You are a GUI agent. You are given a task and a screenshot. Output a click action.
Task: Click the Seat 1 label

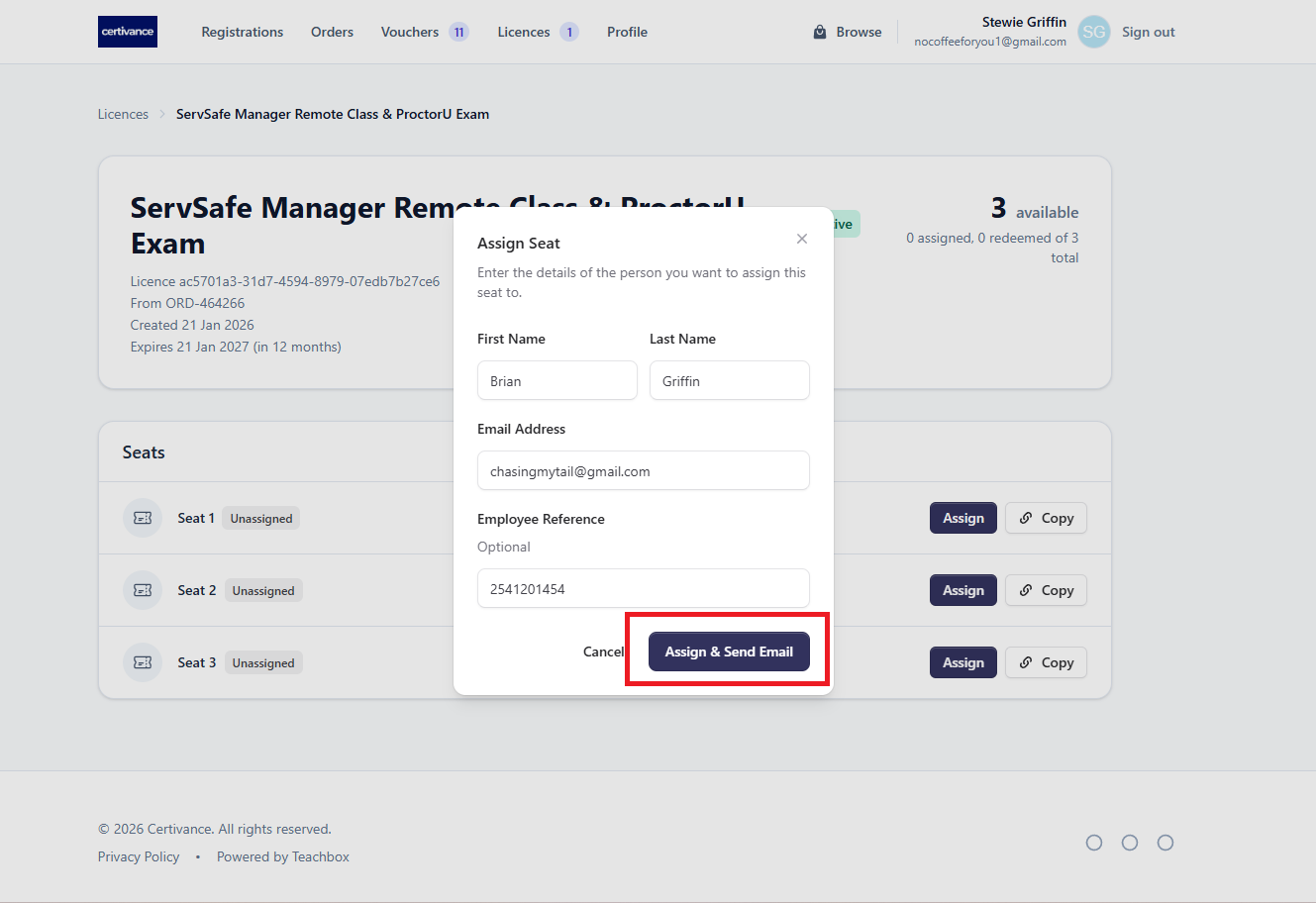[x=196, y=518]
